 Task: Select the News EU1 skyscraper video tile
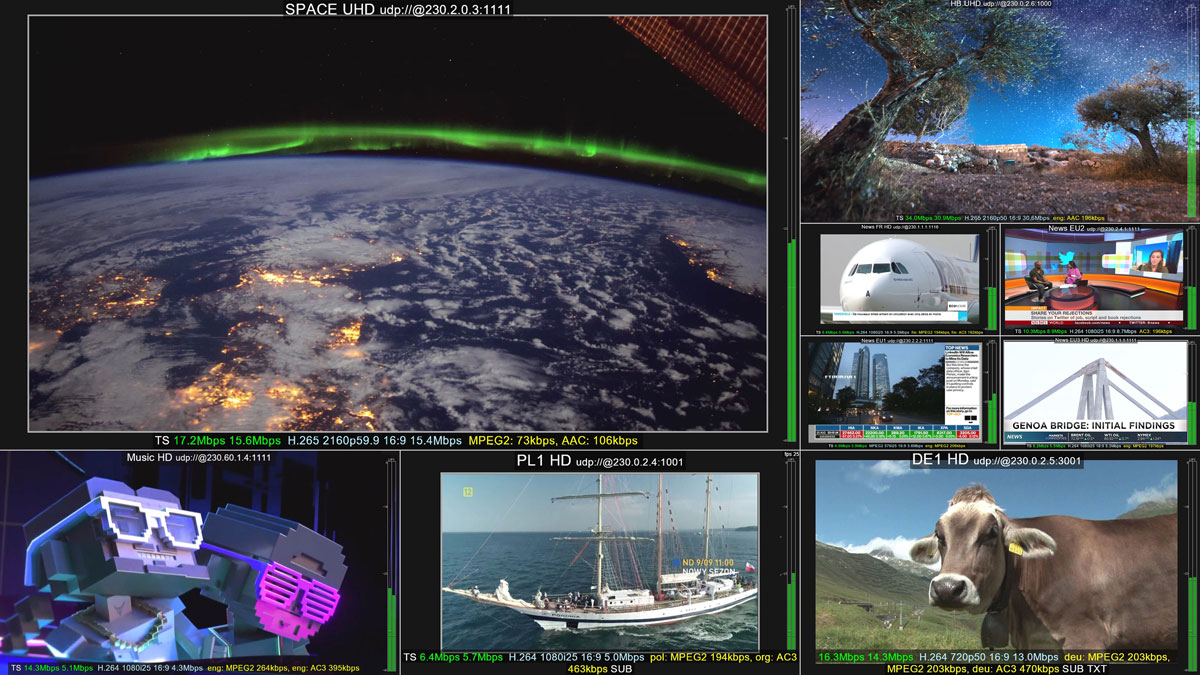(895, 394)
